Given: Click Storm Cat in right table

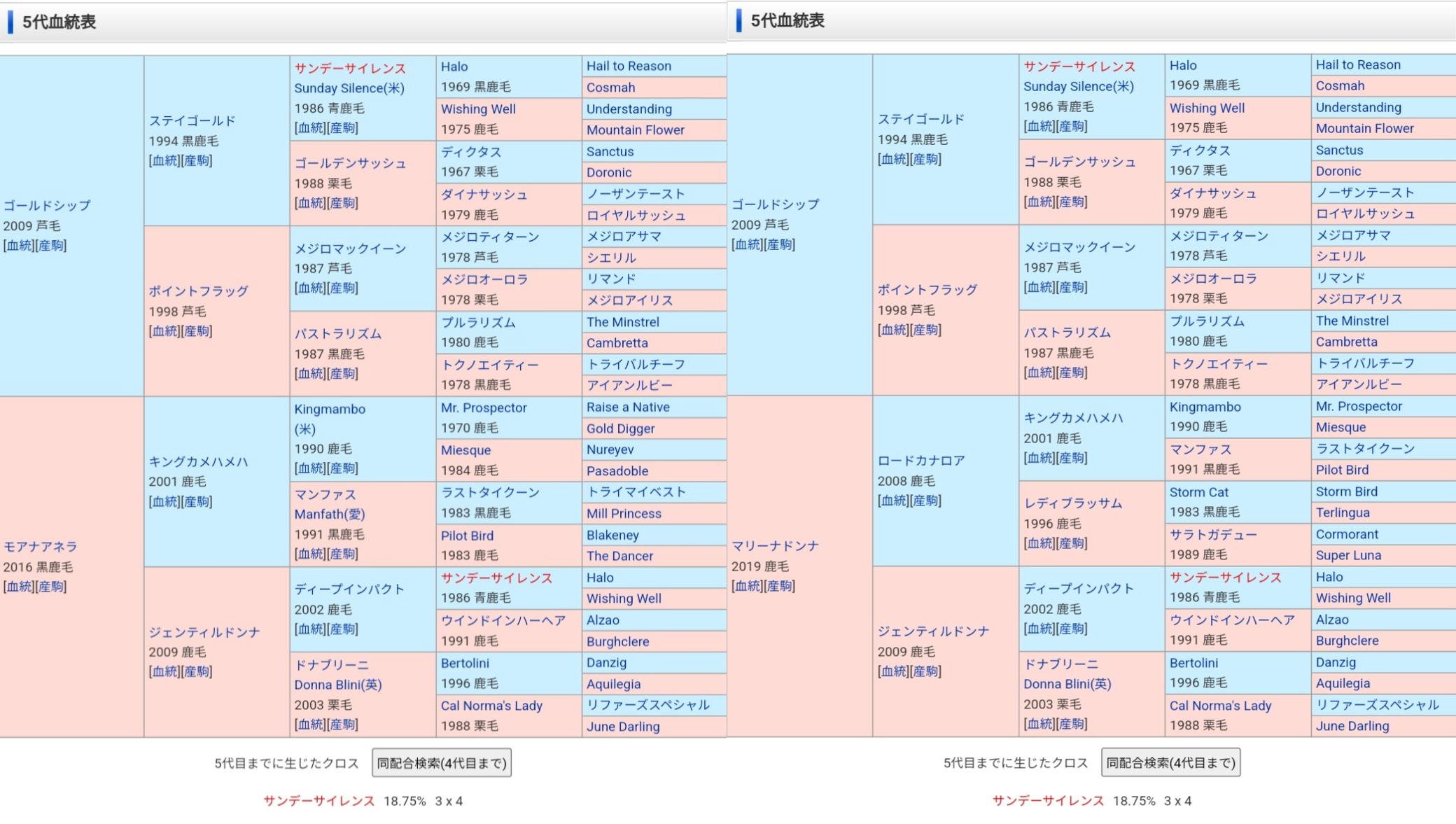Looking at the screenshot, I should (x=1198, y=492).
